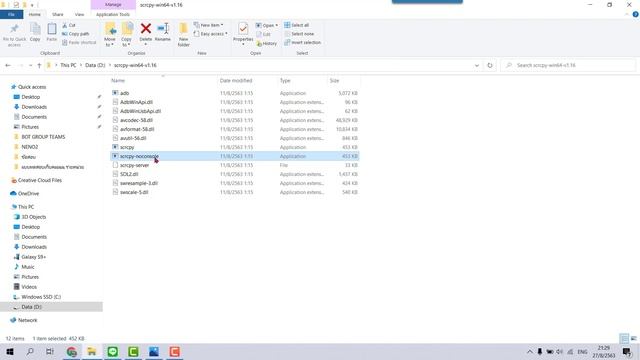
Task: Click the Task View taskbar icon
Action: pos(50,351)
